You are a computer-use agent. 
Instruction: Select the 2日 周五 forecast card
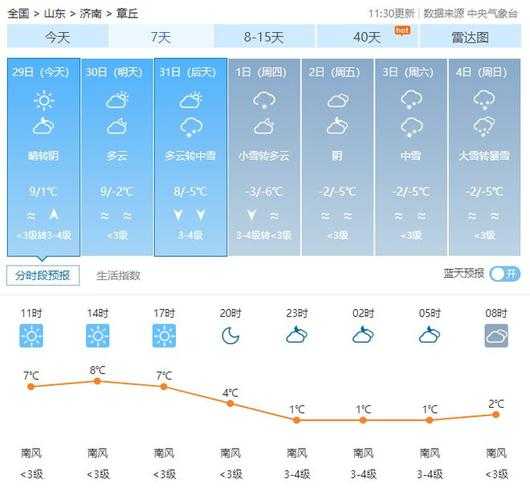pyautogui.click(x=338, y=157)
